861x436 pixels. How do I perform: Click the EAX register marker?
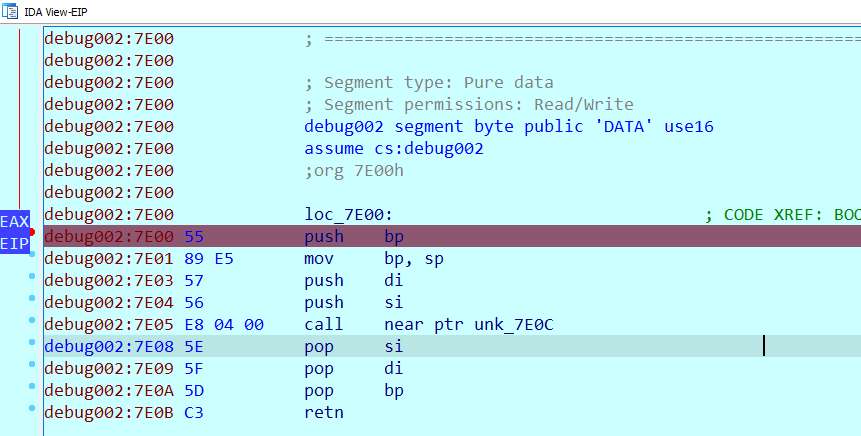click(14, 221)
